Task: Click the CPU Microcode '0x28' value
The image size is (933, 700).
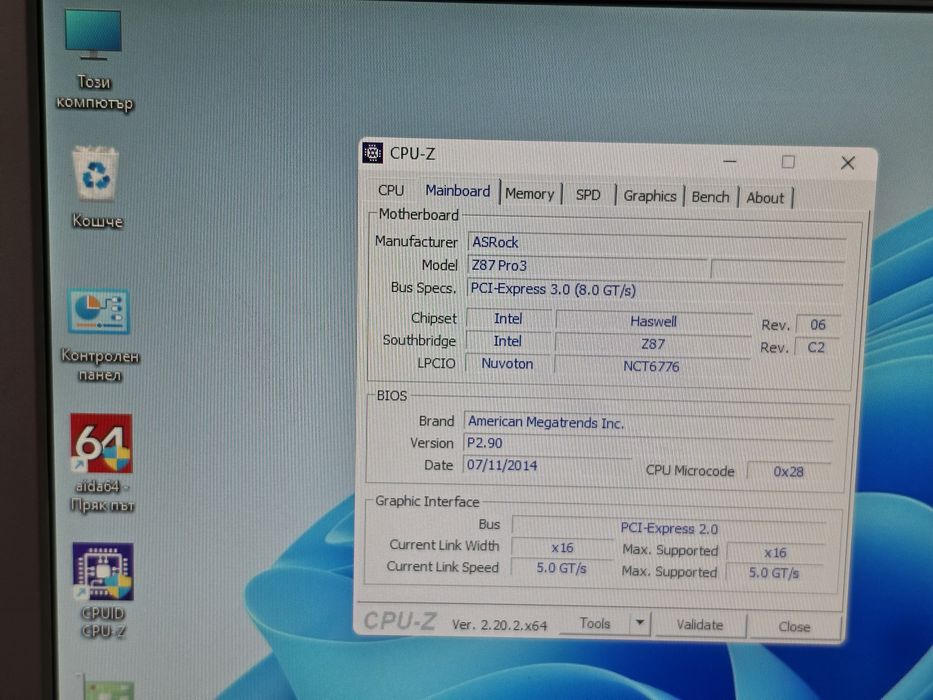Action: coord(788,472)
